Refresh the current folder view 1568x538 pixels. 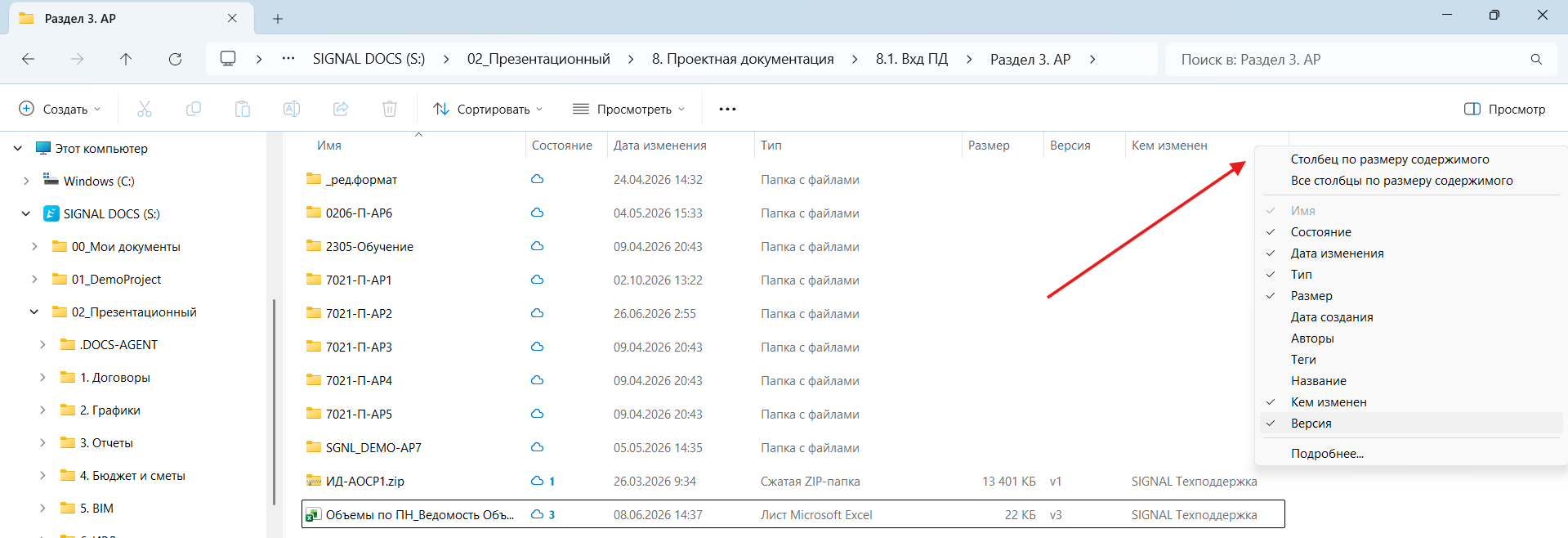[175, 59]
